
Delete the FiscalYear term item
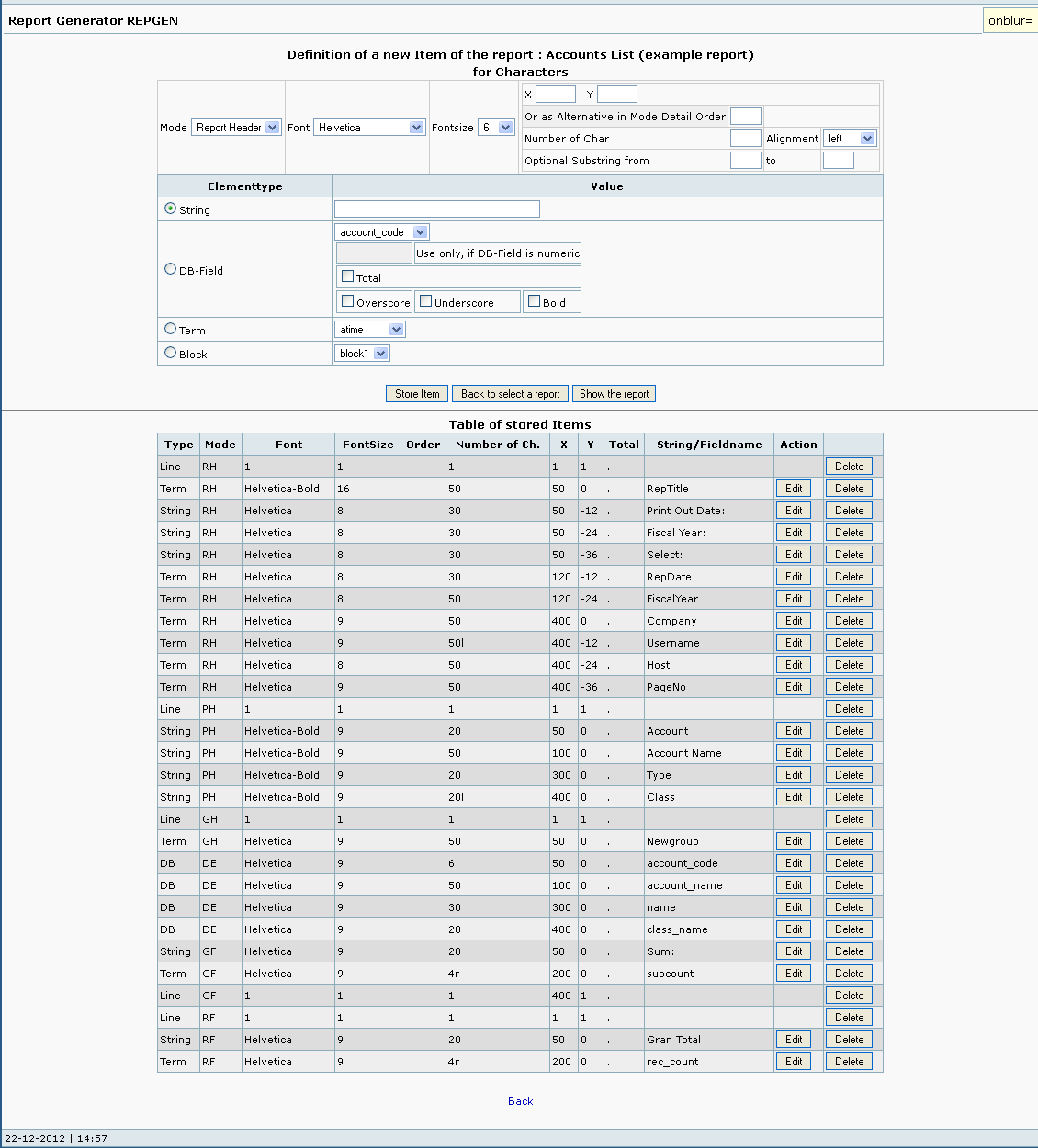pos(849,599)
